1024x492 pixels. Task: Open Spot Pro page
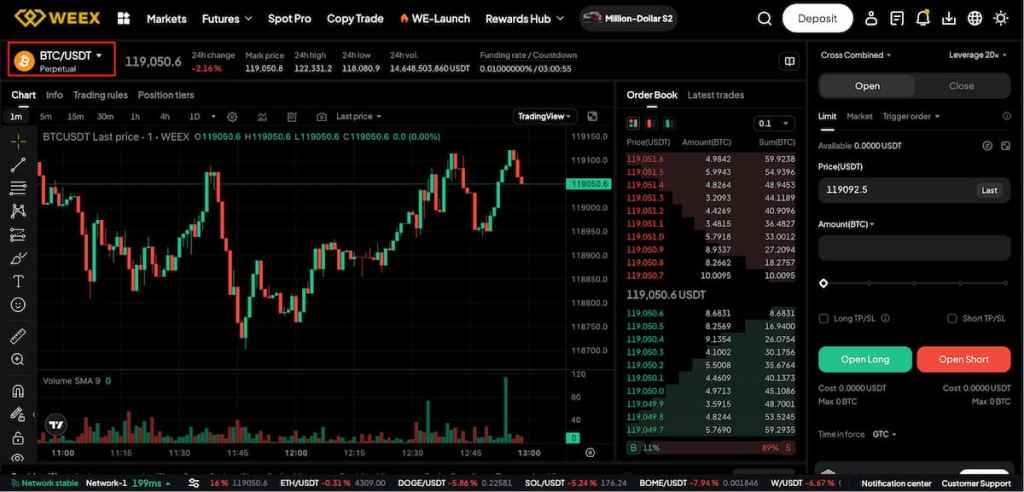tap(289, 18)
